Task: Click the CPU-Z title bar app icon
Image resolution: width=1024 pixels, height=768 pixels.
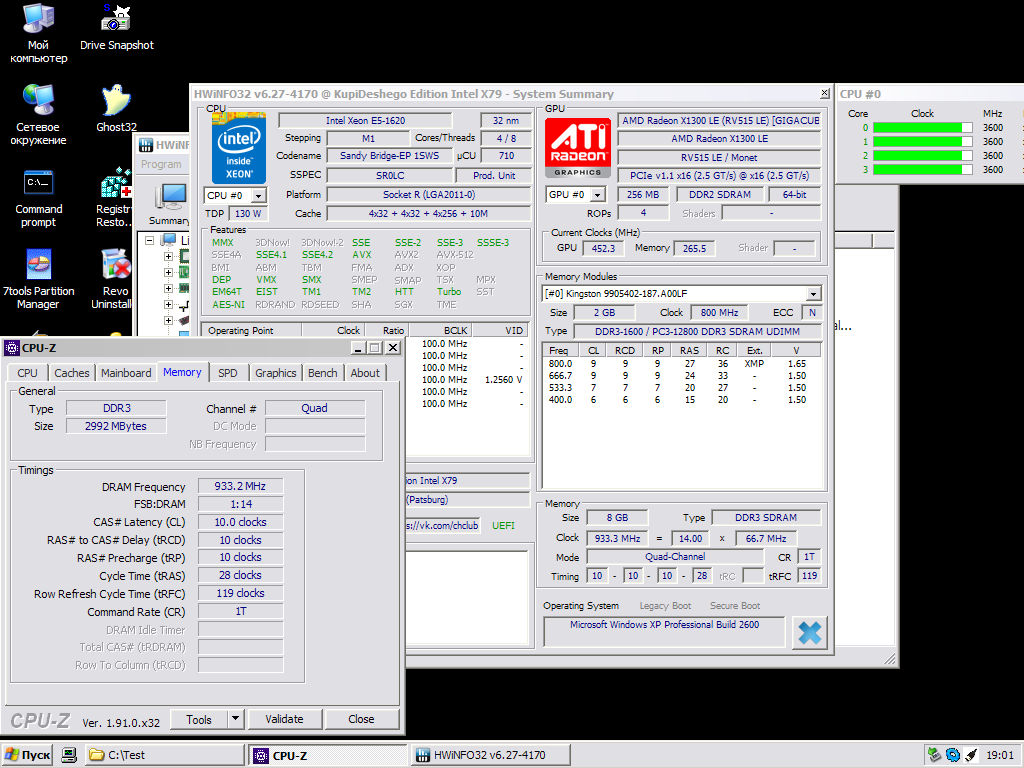Action: pyautogui.click(x=12, y=348)
